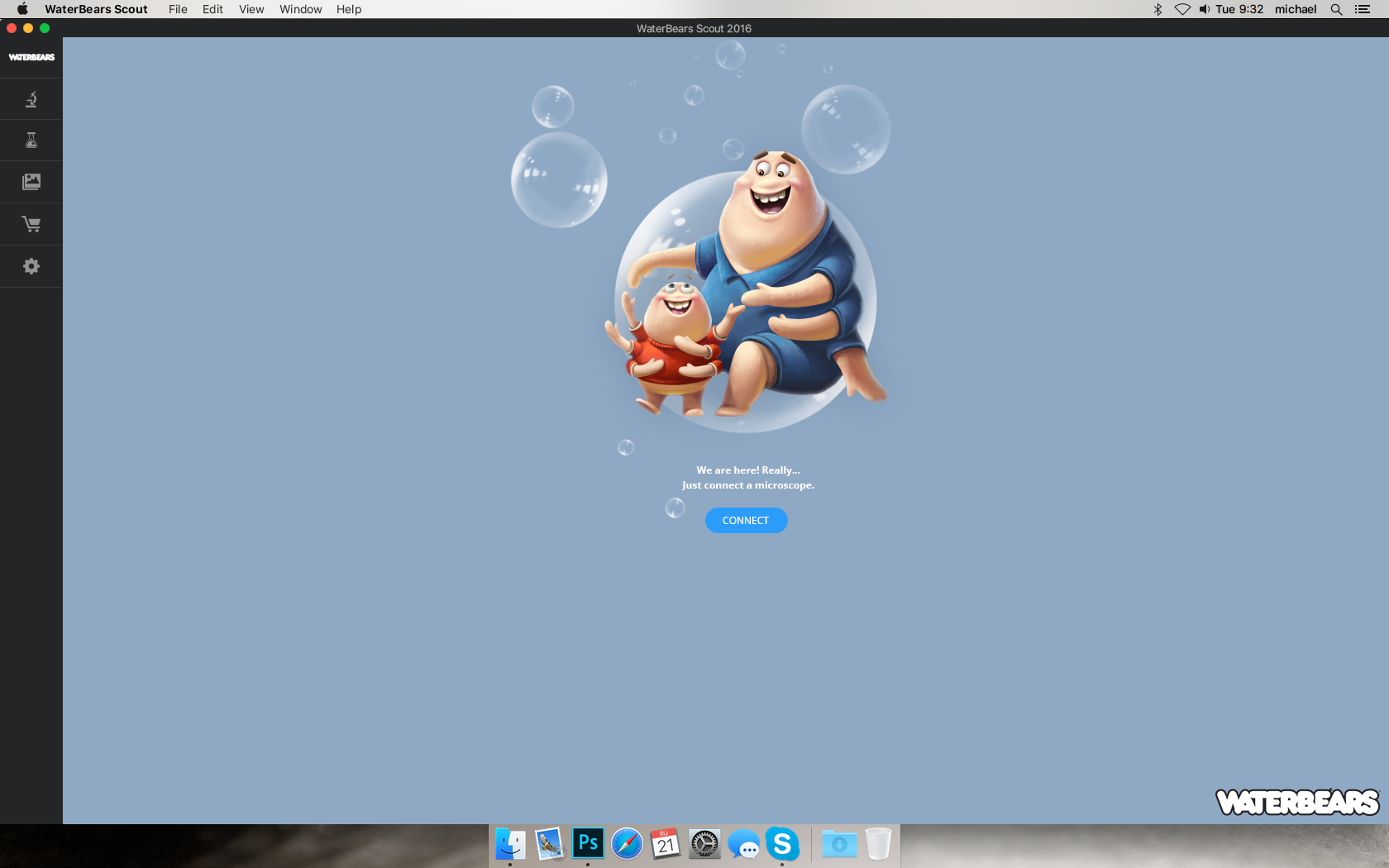Image resolution: width=1389 pixels, height=868 pixels.
Task: Click the michael user name in menu bar
Action: 1296,9
